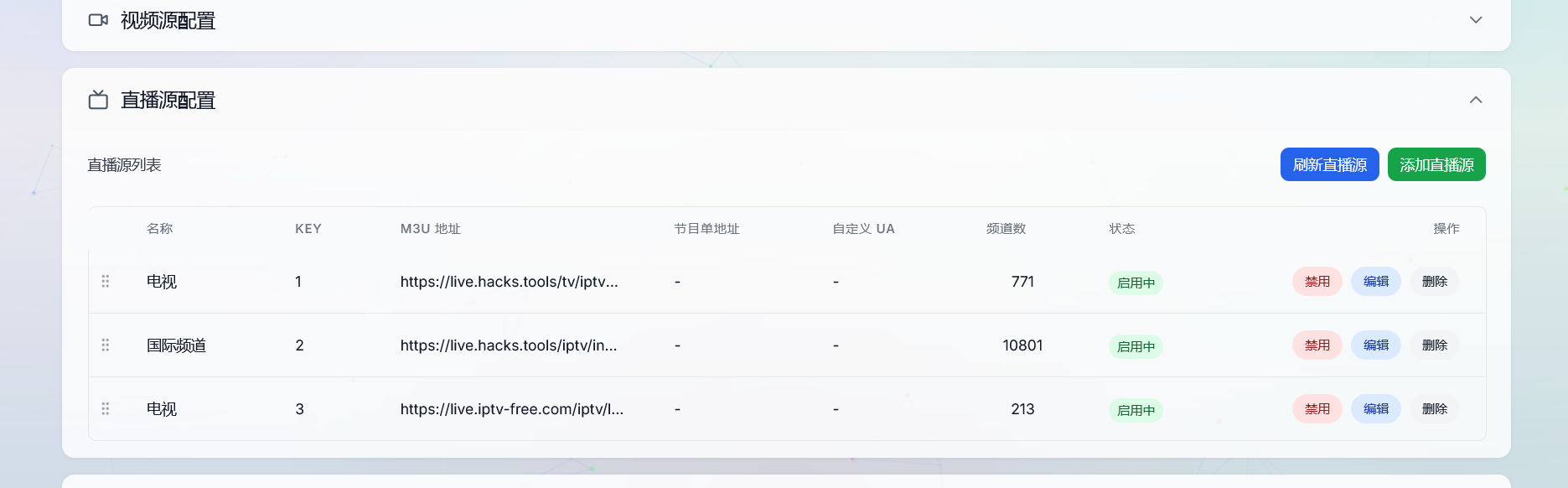1568x488 pixels.
Task: Disable the 国际频道 live source
Action: (1317, 345)
